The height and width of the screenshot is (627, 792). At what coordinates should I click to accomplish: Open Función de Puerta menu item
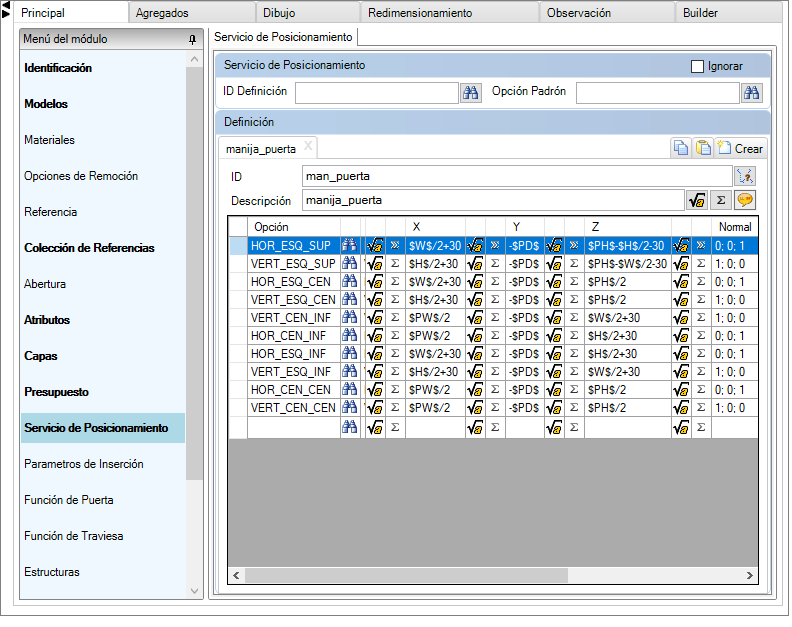[x=69, y=500]
